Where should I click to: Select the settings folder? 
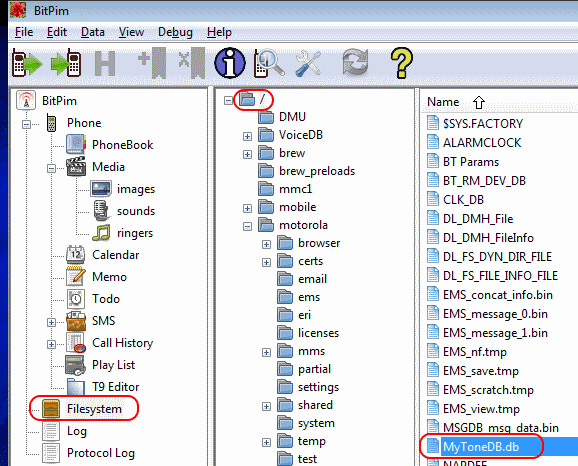[x=318, y=387]
